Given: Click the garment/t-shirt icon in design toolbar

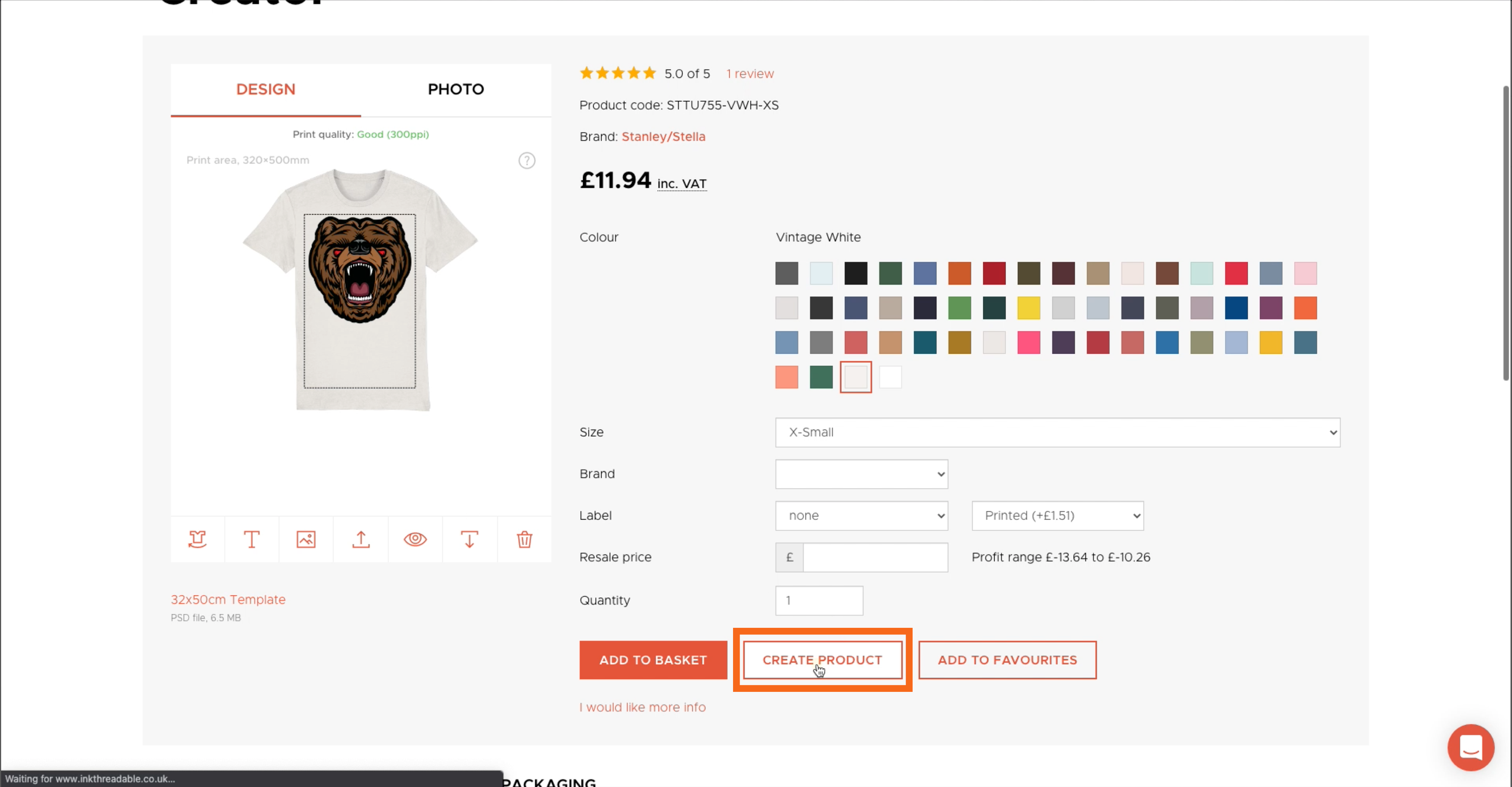Looking at the screenshot, I should pyautogui.click(x=197, y=539).
